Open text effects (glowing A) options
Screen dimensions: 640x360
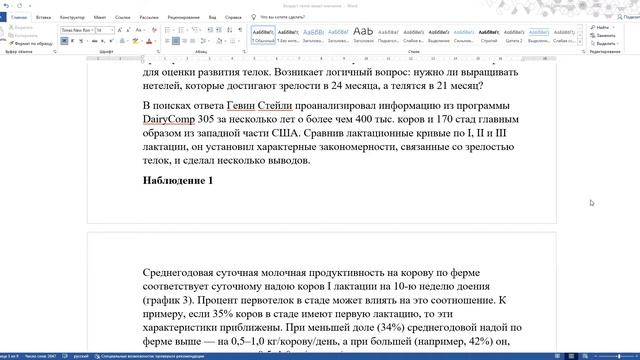(122, 41)
